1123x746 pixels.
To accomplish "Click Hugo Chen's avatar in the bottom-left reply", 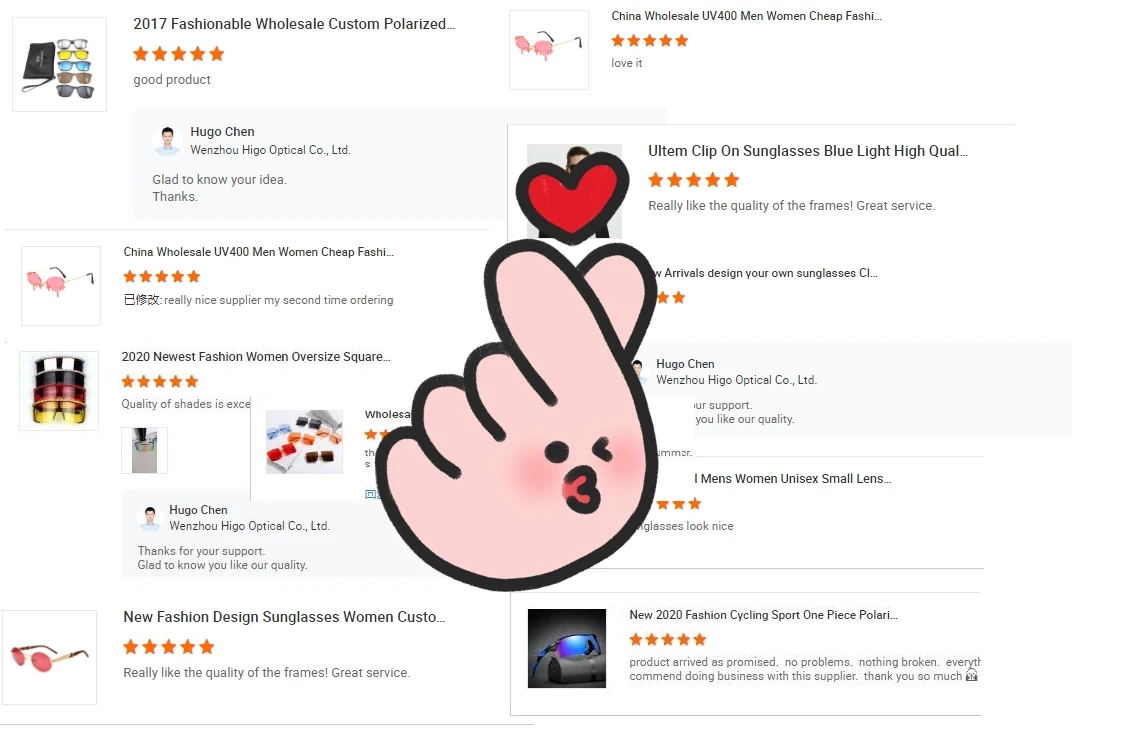I will tap(150, 518).
